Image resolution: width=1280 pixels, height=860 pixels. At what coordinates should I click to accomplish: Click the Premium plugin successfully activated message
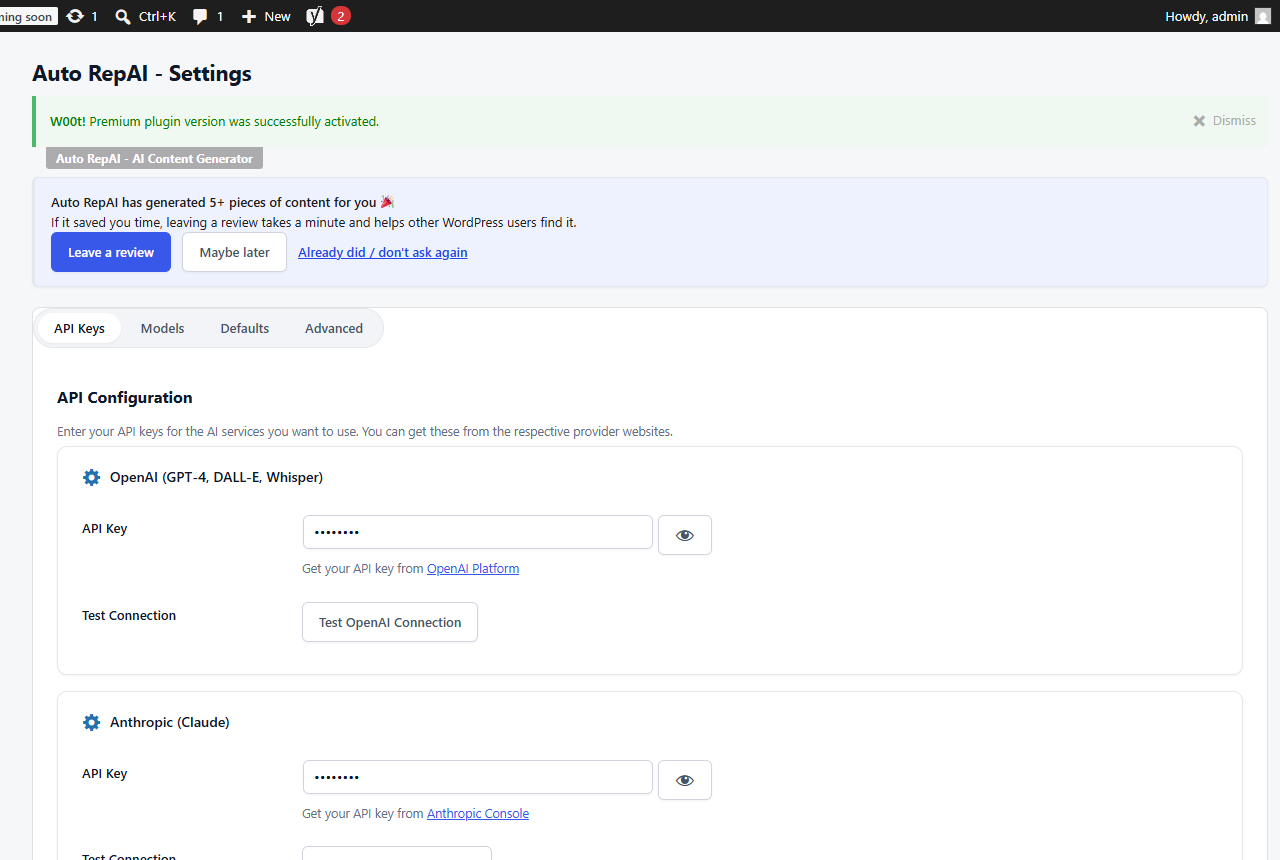coord(214,121)
